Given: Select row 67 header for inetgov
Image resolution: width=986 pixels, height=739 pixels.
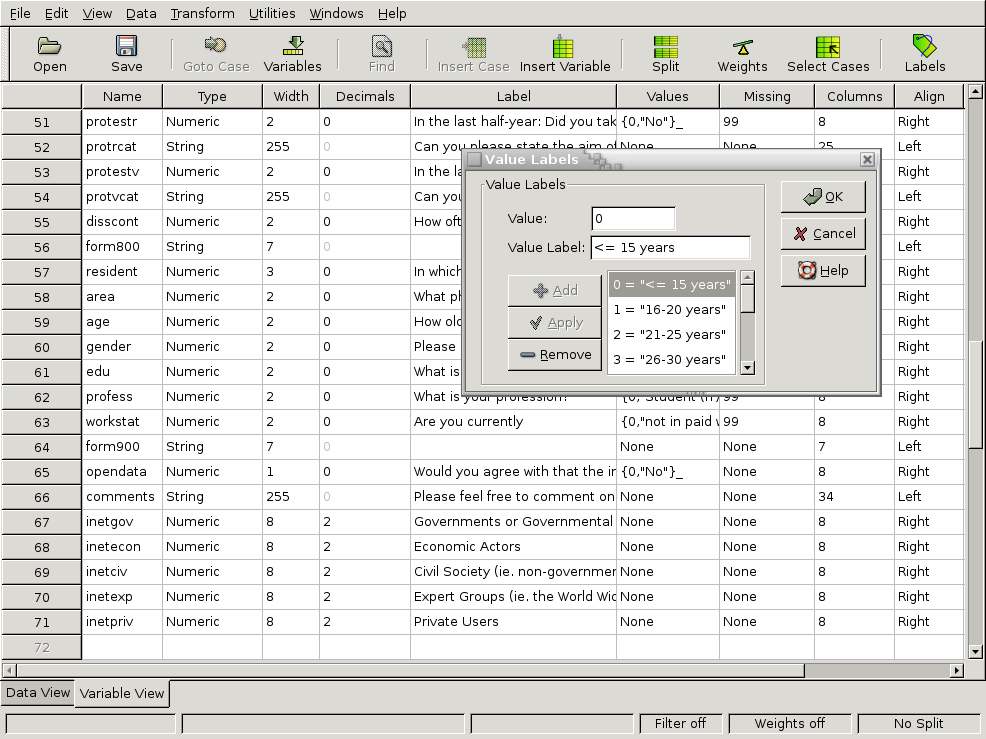Looking at the screenshot, I should (x=41, y=521).
